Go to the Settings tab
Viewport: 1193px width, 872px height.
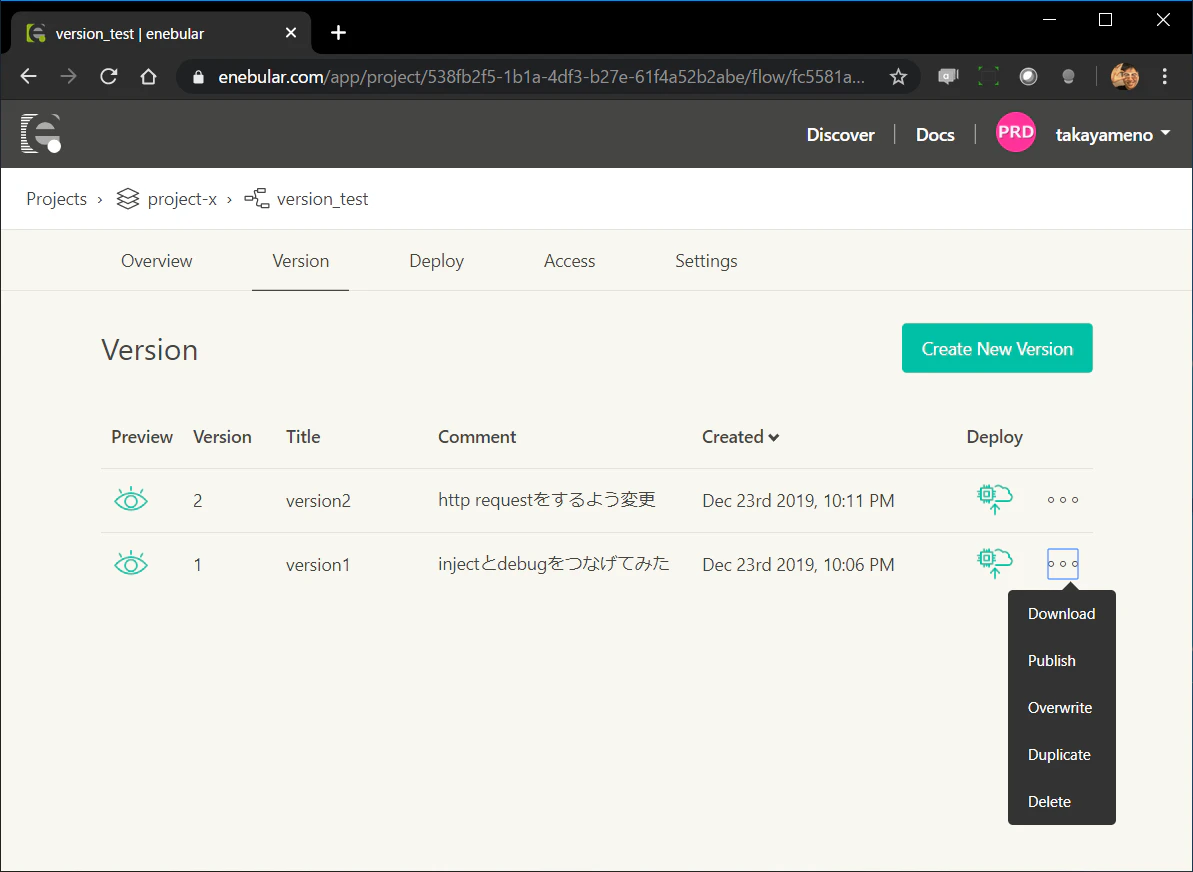coord(706,261)
